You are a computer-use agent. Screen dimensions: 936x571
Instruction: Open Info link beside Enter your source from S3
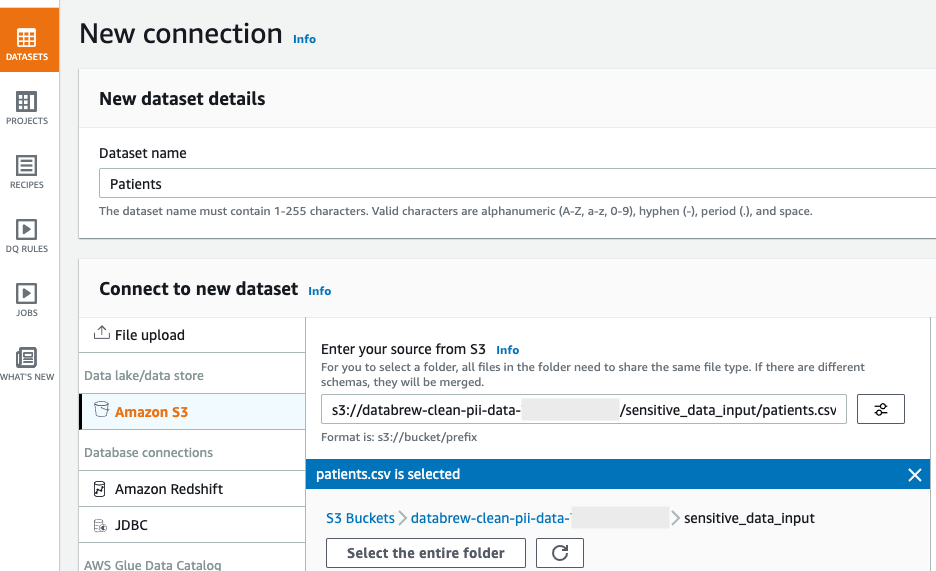507,350
